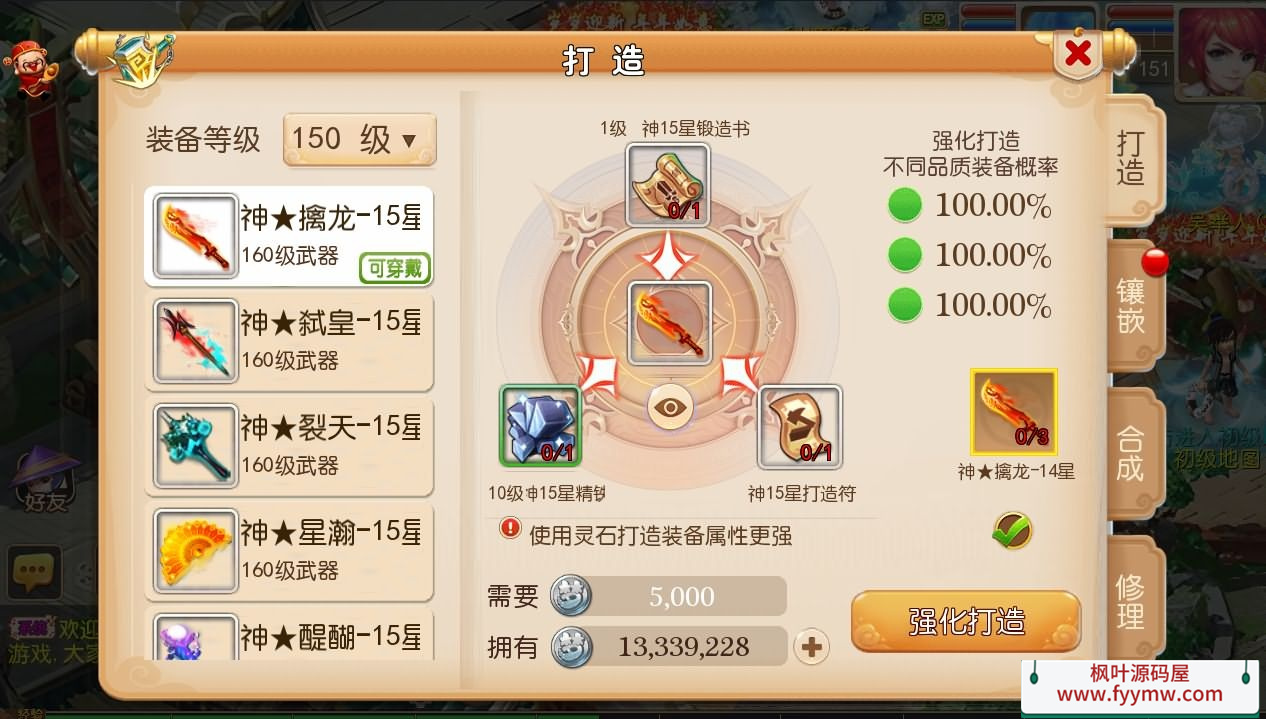This screenshot has height=719, width=1266.
Task: Select the blue crystal 精铁 material slot
Action: [540, 426]
